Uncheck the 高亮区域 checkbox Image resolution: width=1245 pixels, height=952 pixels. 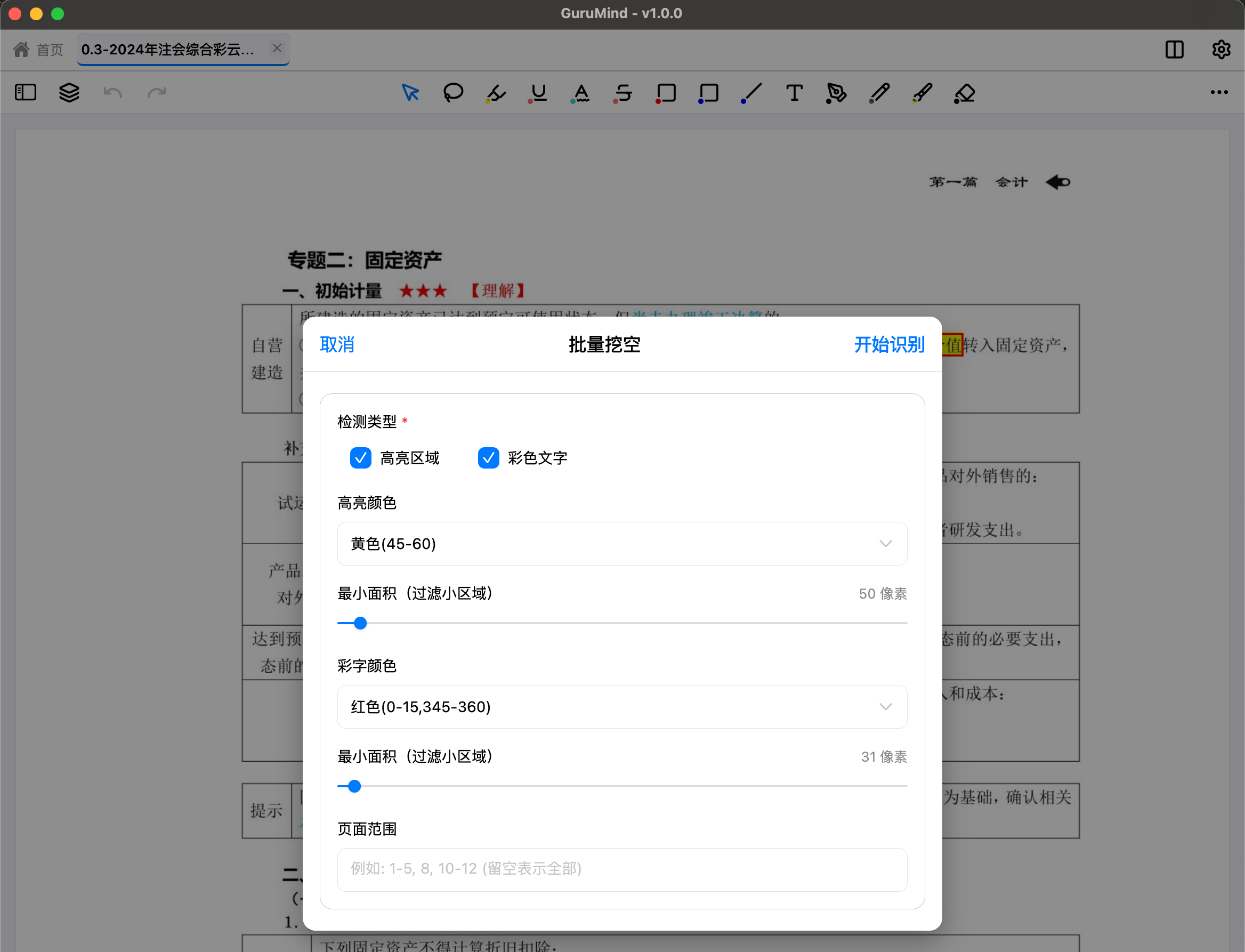(361, 458)
